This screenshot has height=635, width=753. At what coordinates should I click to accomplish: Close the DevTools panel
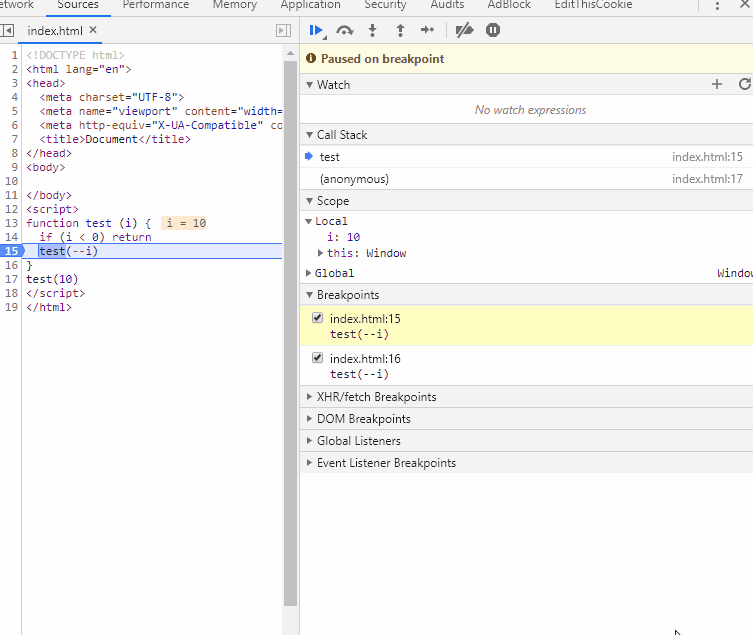(744, 5)
